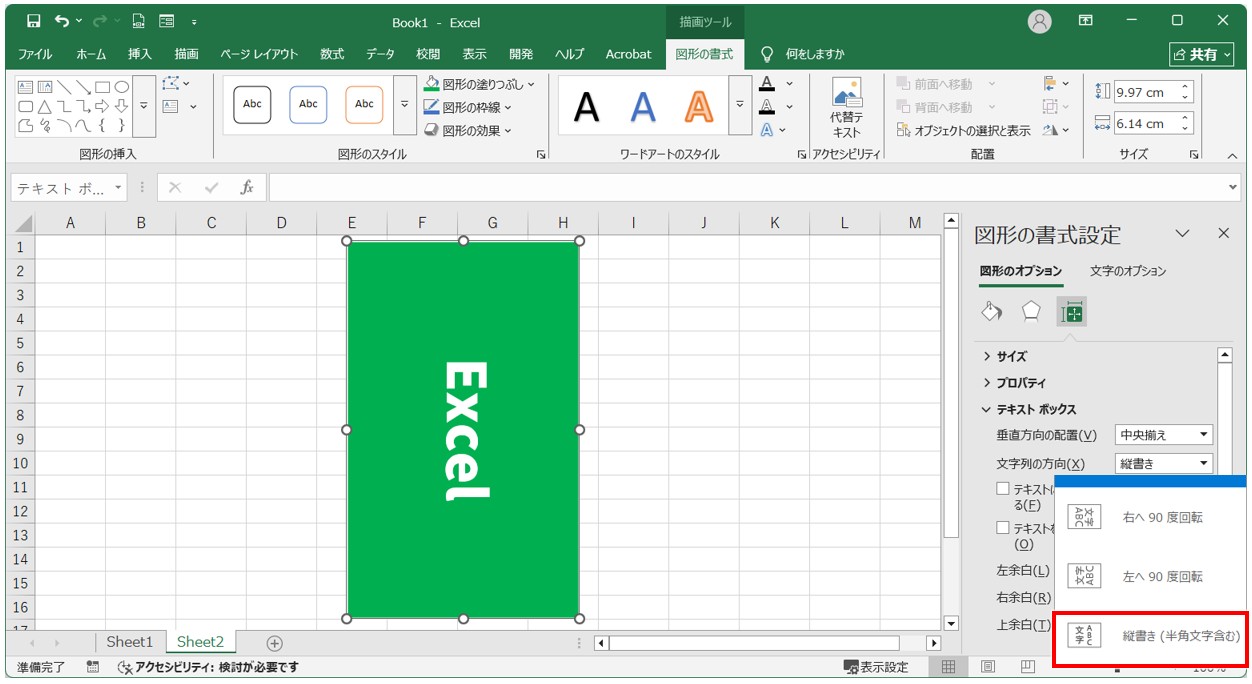Open the effects pentagon icon tab
This screenshot has height=684, width=1252.
click(x=1031, y=312)
